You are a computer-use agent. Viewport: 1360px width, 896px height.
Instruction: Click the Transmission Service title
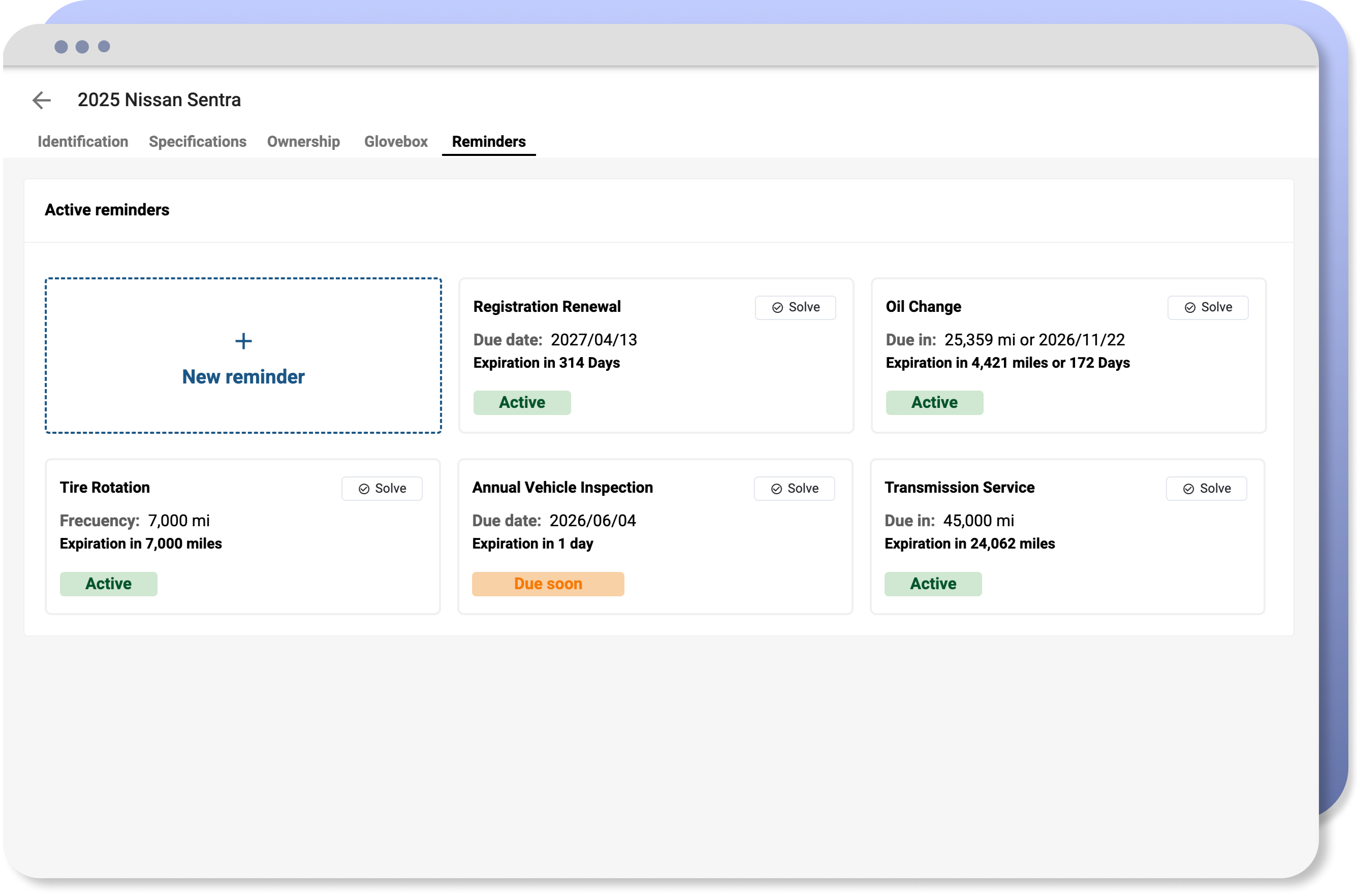(x=960, y=488)
